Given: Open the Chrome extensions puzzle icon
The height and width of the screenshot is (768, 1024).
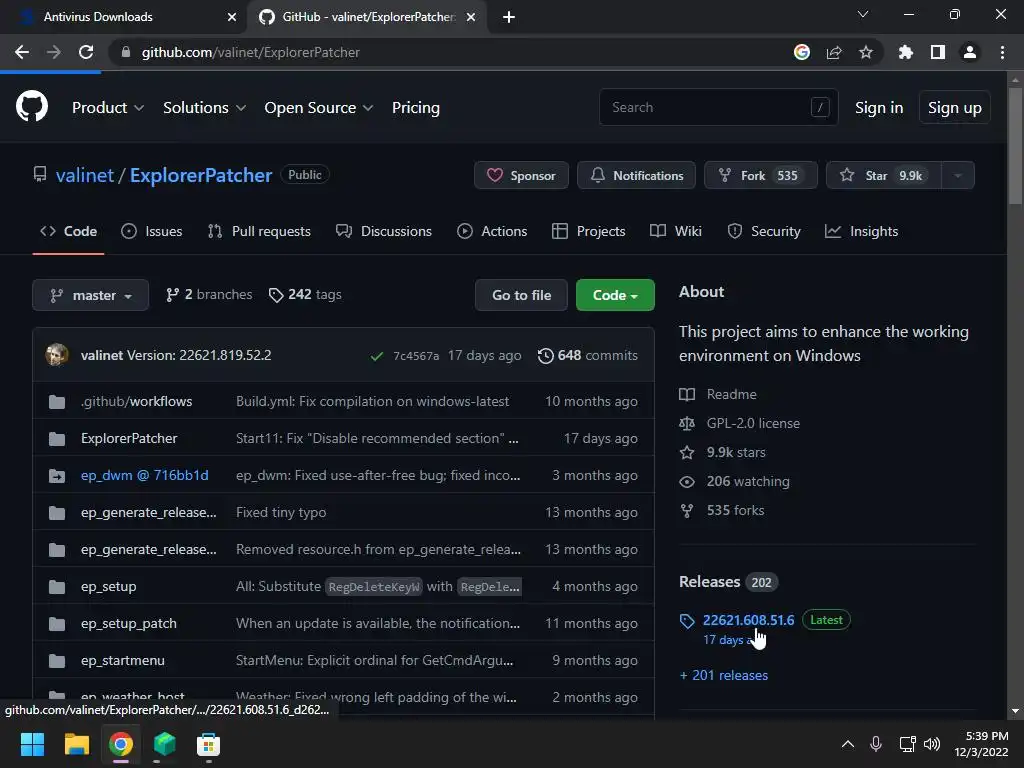Looking at the screenshot, I should (x=906, y=52).
